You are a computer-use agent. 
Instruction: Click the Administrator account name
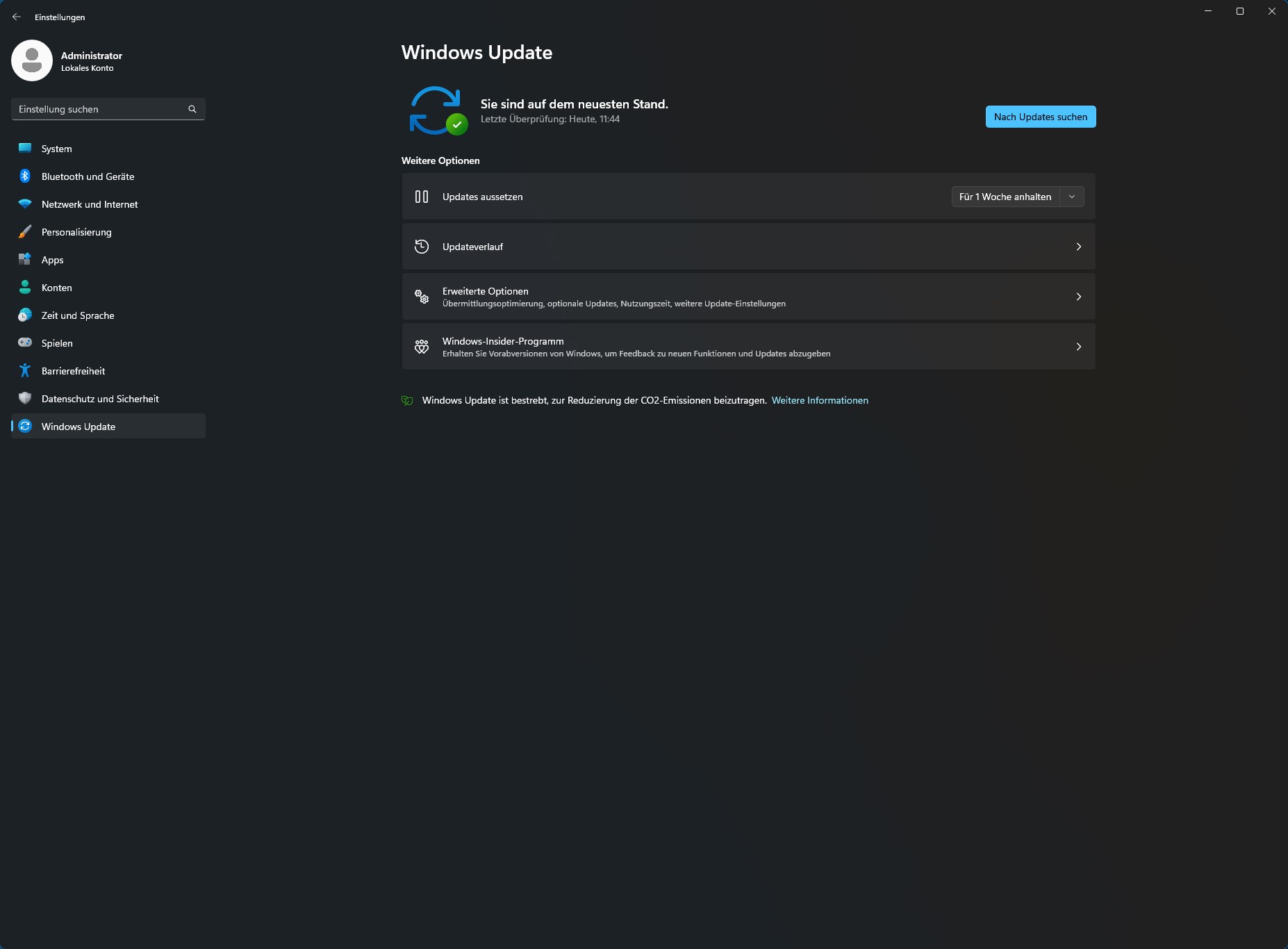[x=92, y=56]
